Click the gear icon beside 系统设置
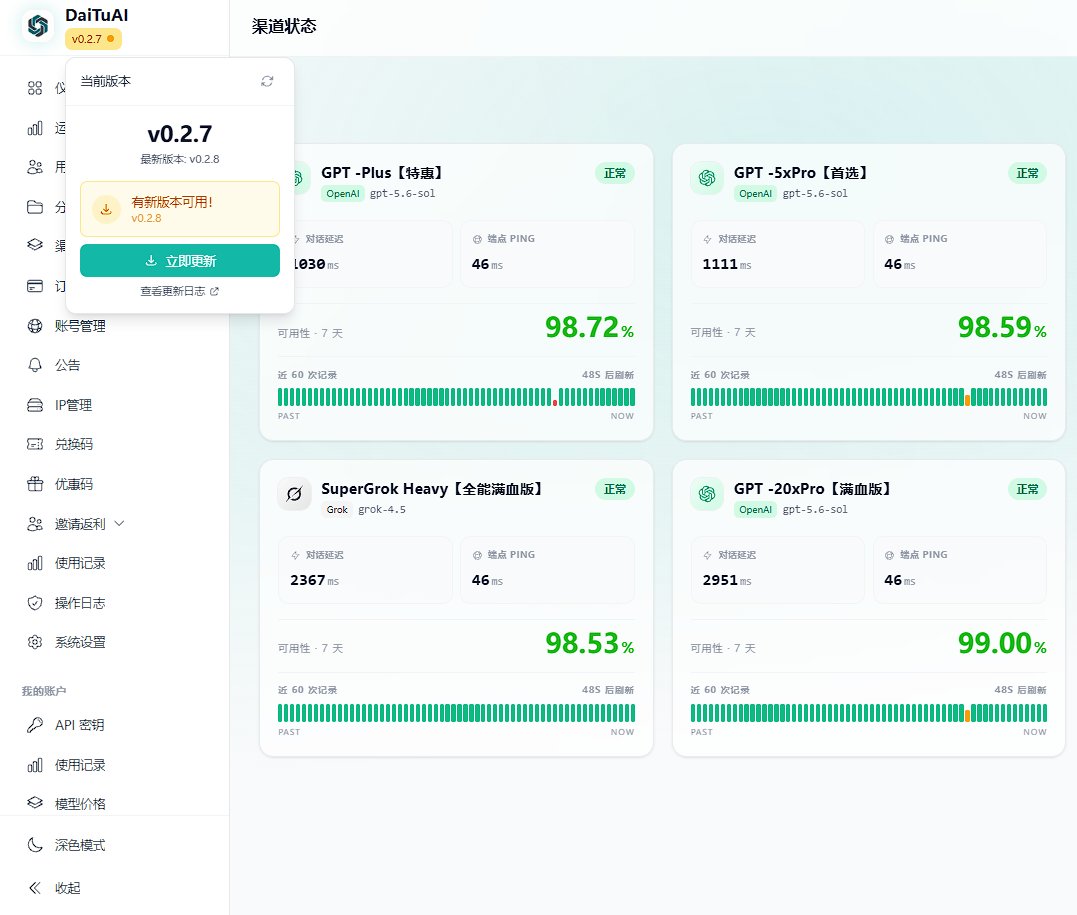Image resolution: width=1077 pixels, height=915 pixels. tap(35, 642)
